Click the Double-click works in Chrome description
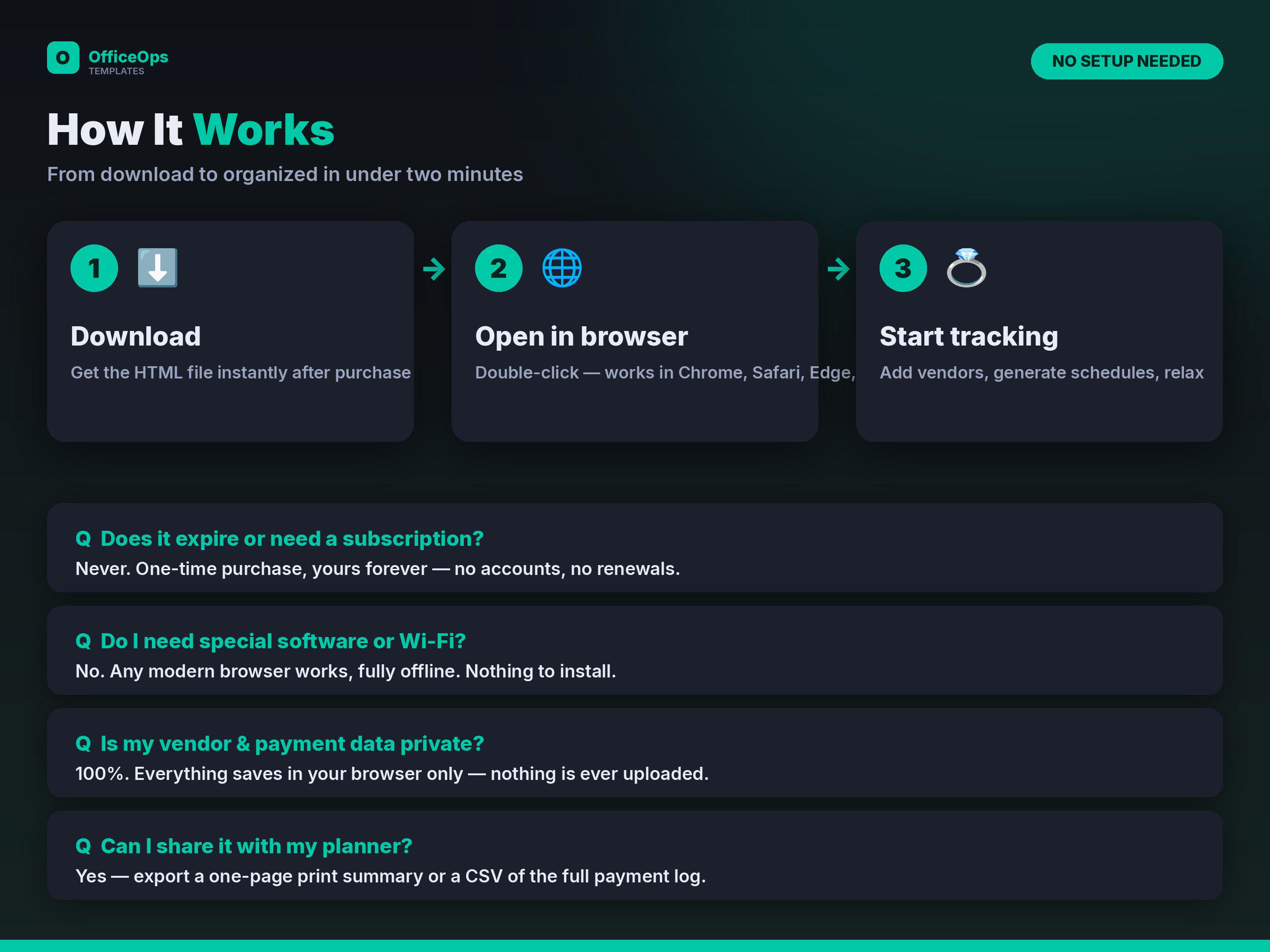Image resolution: width=1270 pixels, height=952 pixels. point(665,372)
